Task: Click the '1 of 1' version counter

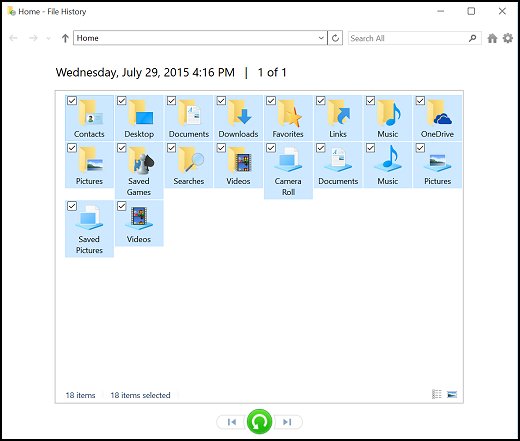Action: (272, 72)
